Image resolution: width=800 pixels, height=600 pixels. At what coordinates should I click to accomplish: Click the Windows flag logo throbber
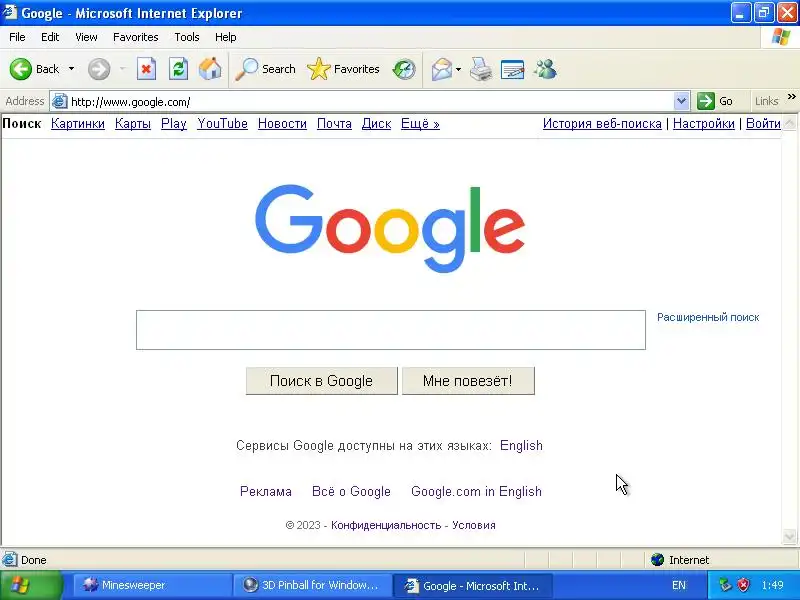point(781,37)
